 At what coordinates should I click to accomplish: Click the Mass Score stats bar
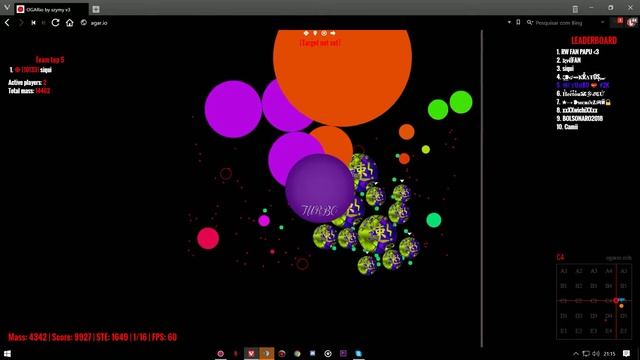pyautogui.click(x=92, y=337)
